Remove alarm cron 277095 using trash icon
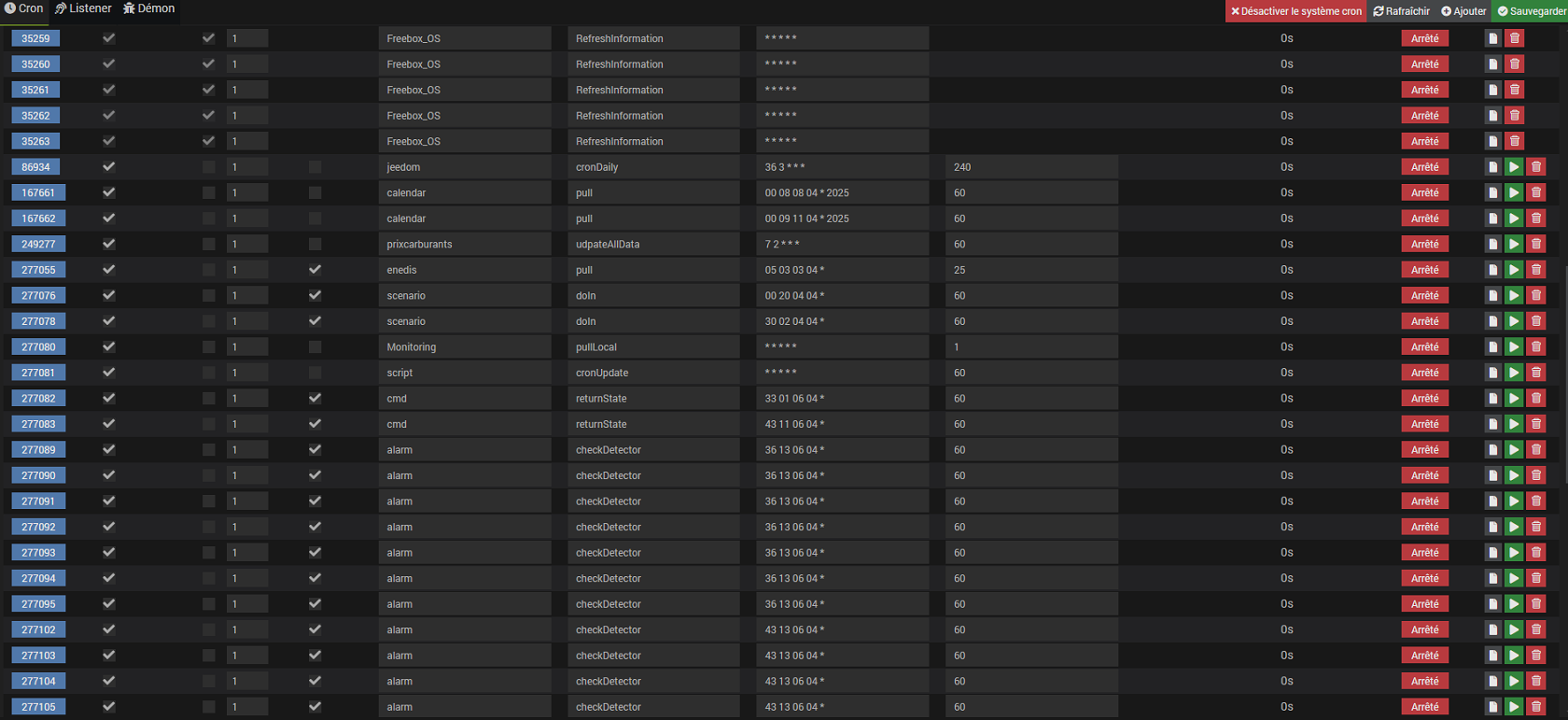The image size is (1568, 720). (1536, 604)
